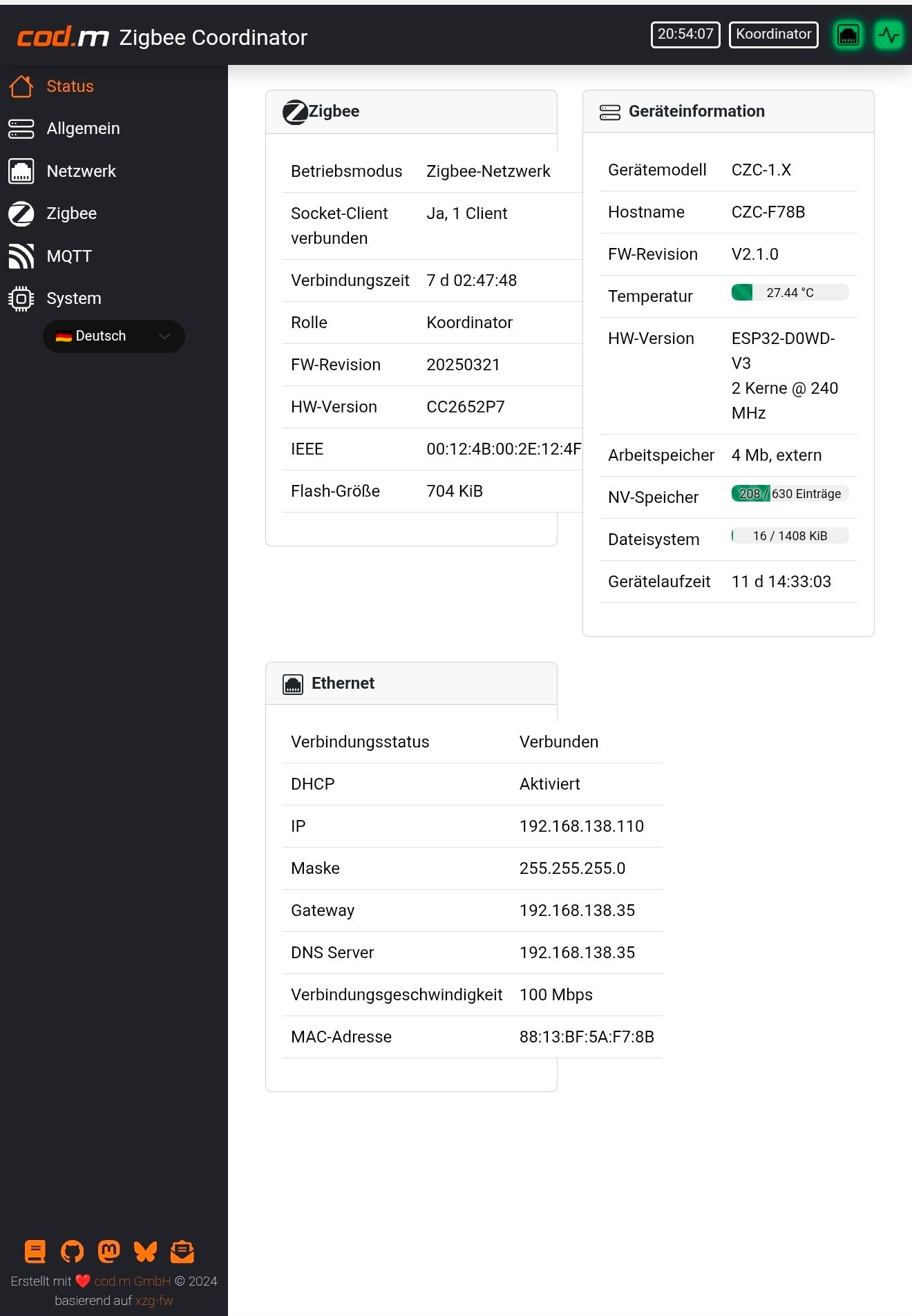The image size is (912, 1316).
Task: Click the DNS Server row value
Action: point(578,953)
